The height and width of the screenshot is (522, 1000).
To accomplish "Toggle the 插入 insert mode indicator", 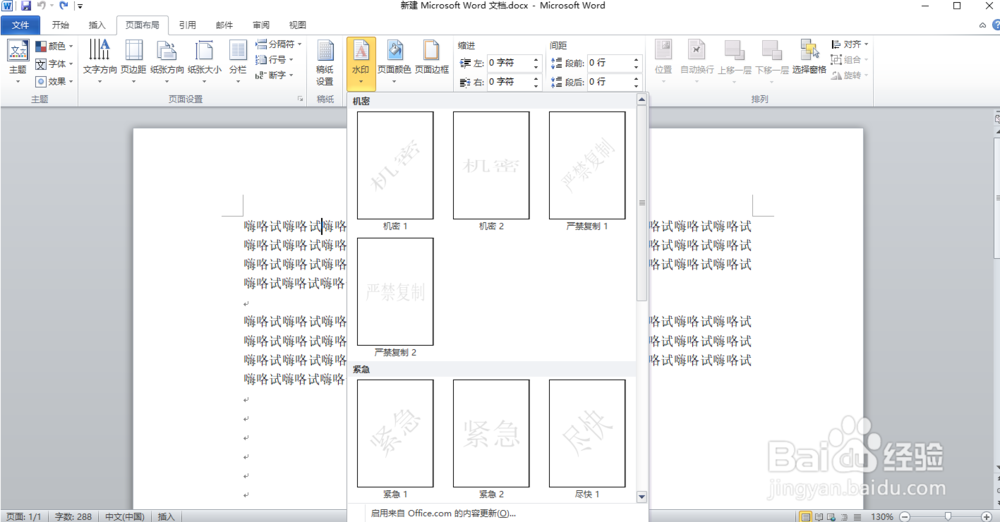I will (x=166, y=516).
